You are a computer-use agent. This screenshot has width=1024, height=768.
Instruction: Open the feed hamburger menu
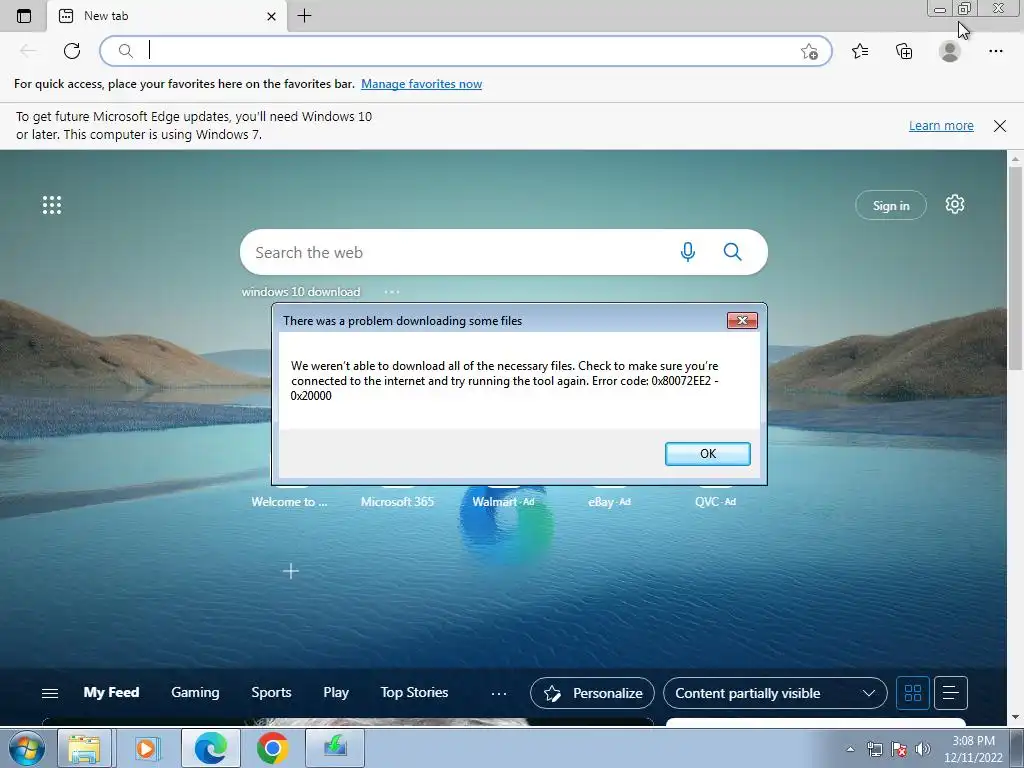pyautogui.click(x=50, y=693)
